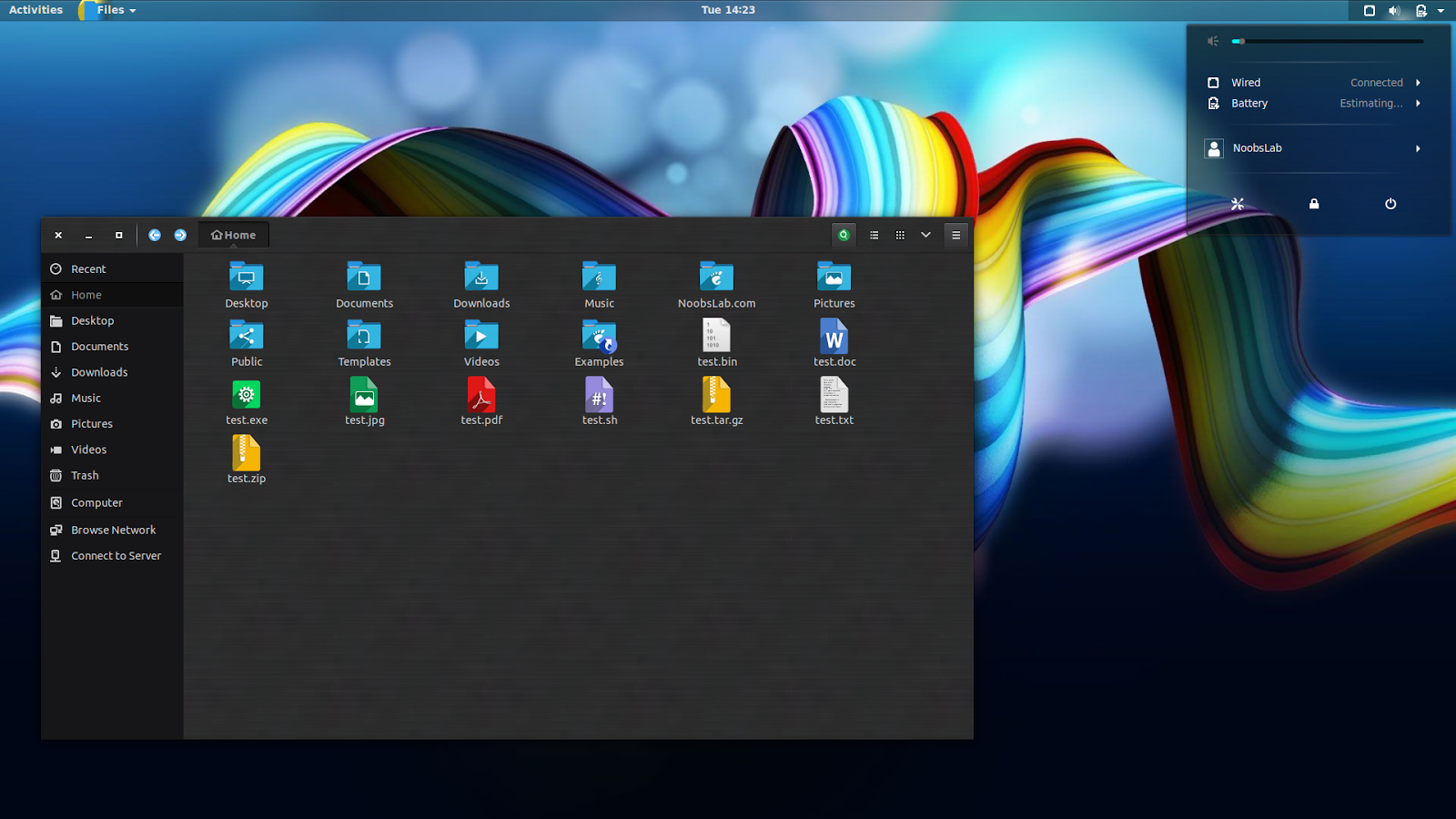Screen dimensions: 1456x819
Task: Open the Trash from the sidebar
Action: (x=85, y=475)
